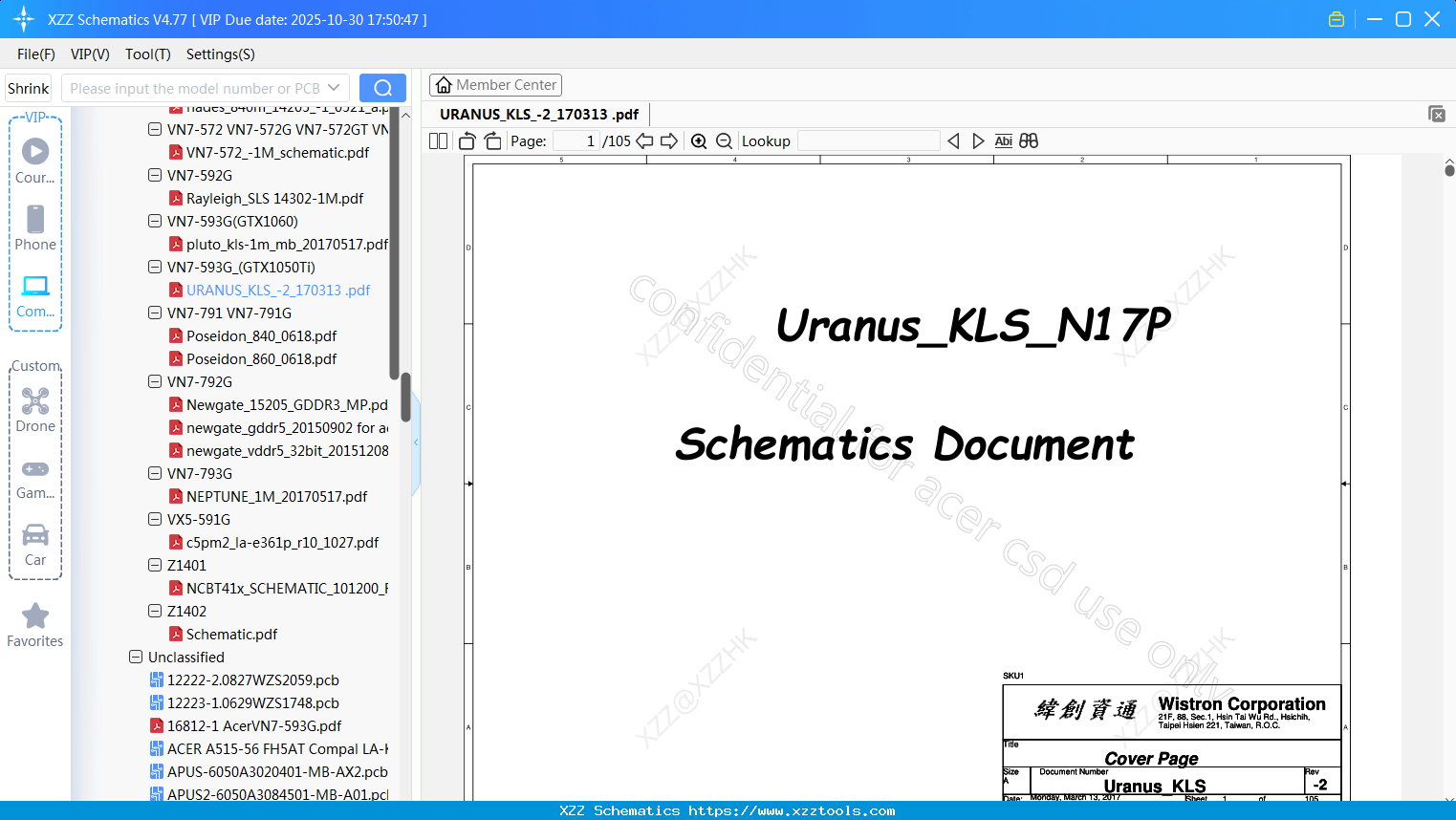Collapse the Unclassified group
The image size is (1456, 820).
(x=136, y=657)
